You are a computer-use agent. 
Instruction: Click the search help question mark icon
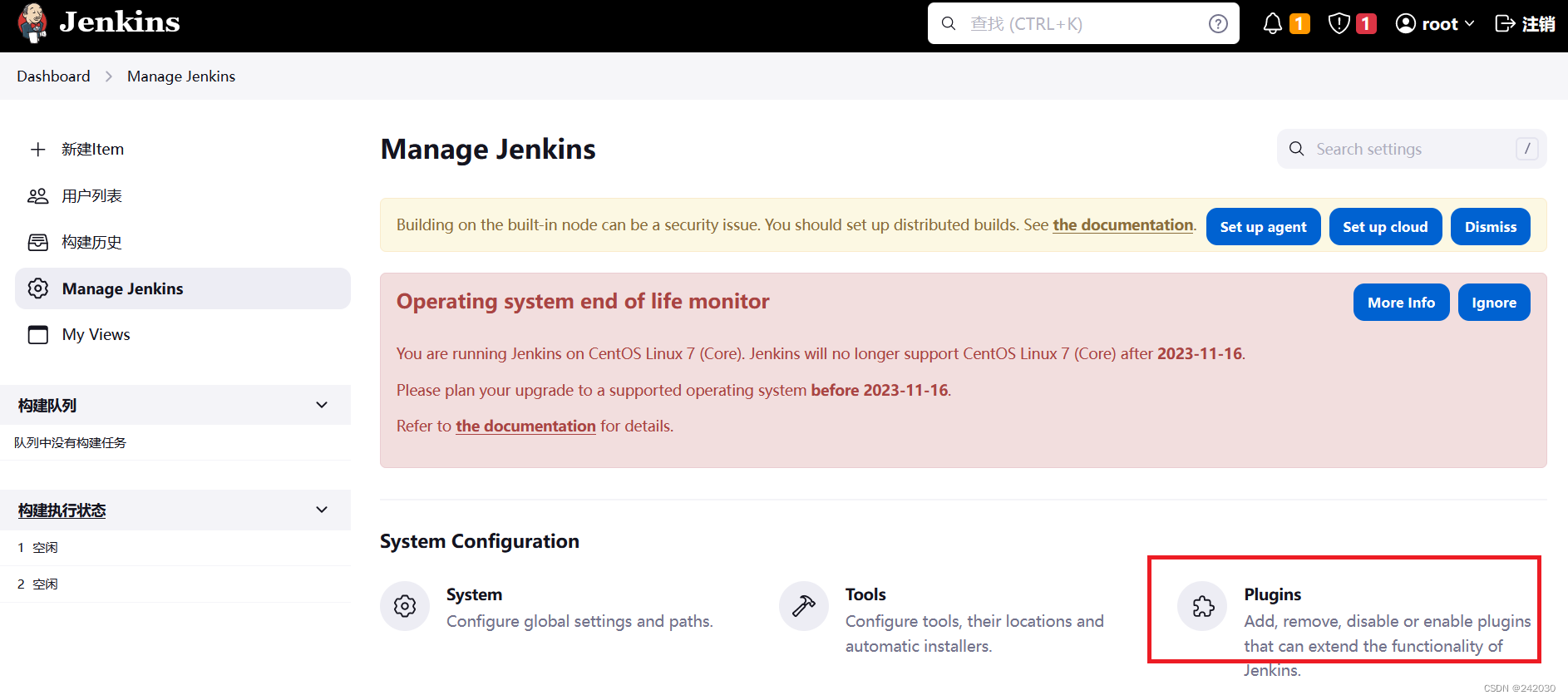pyautogui.click(x=1218, y=24)
